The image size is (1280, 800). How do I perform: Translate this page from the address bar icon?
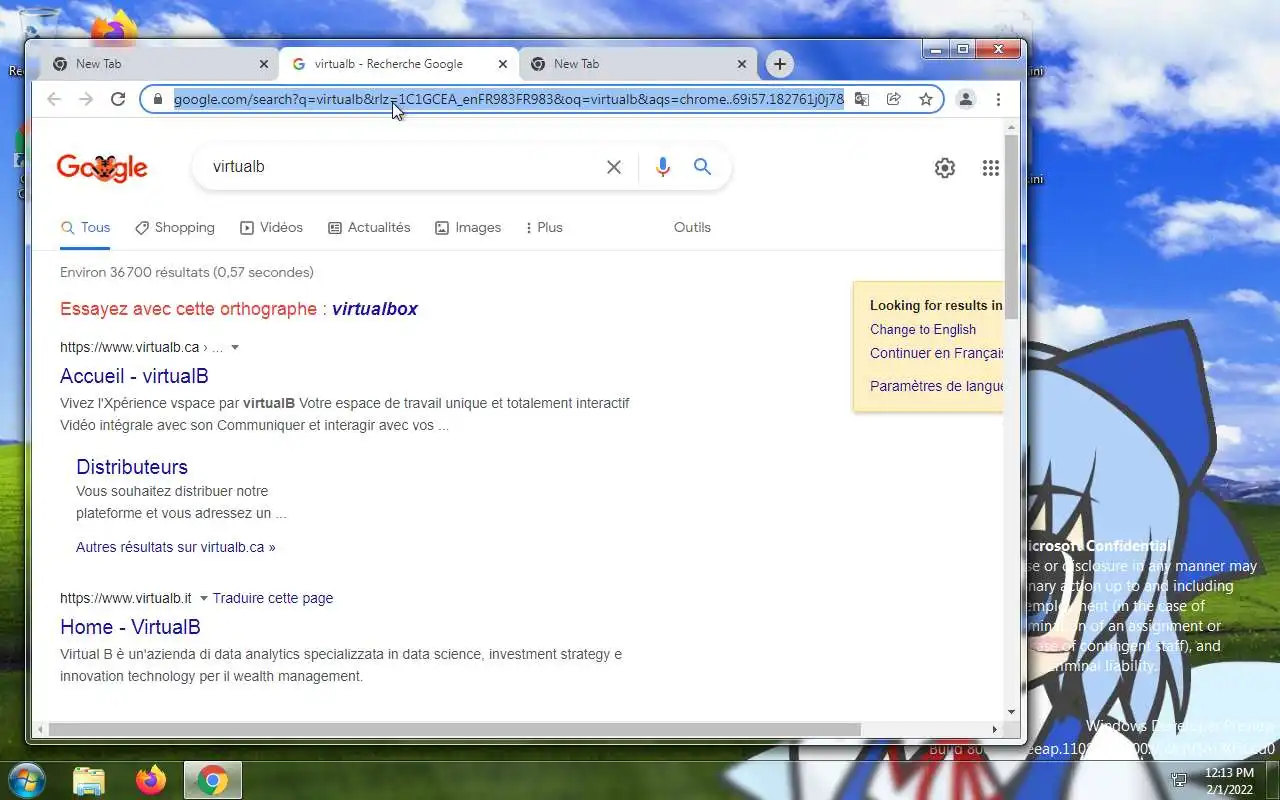(861, 99)
